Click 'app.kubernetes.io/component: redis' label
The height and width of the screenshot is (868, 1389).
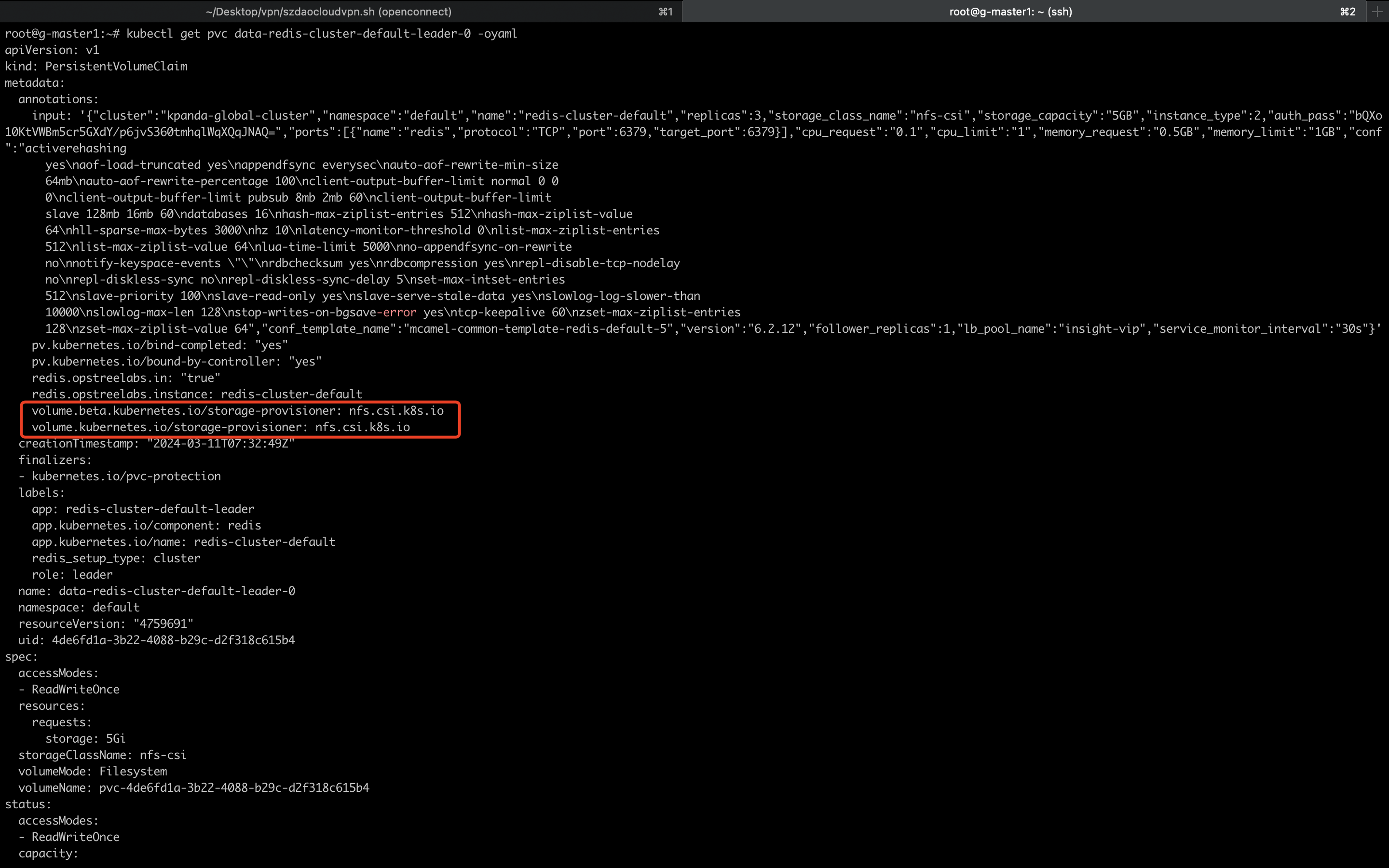tap(146, 525)
